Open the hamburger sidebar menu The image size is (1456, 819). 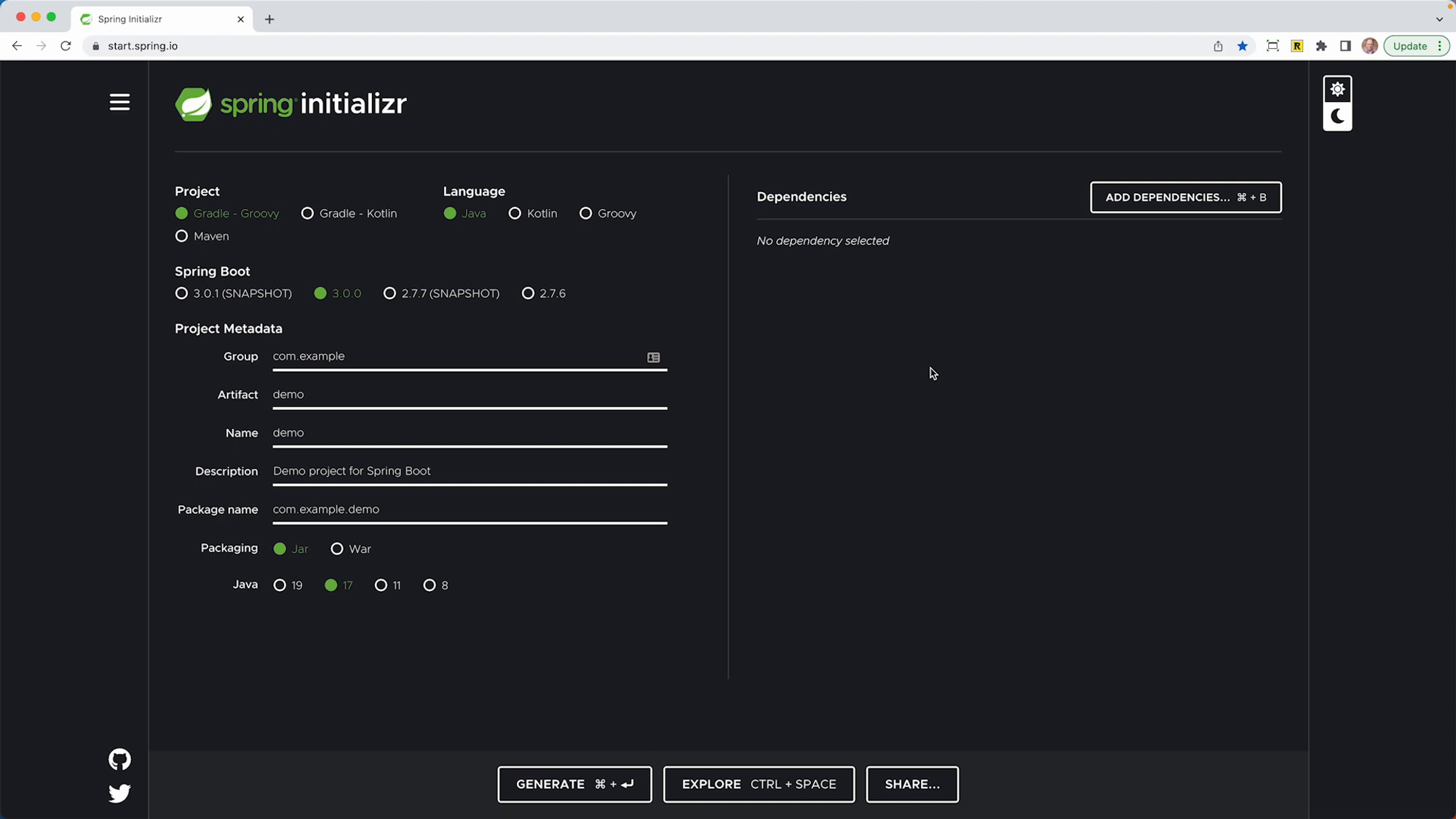[x=119, y=103]
